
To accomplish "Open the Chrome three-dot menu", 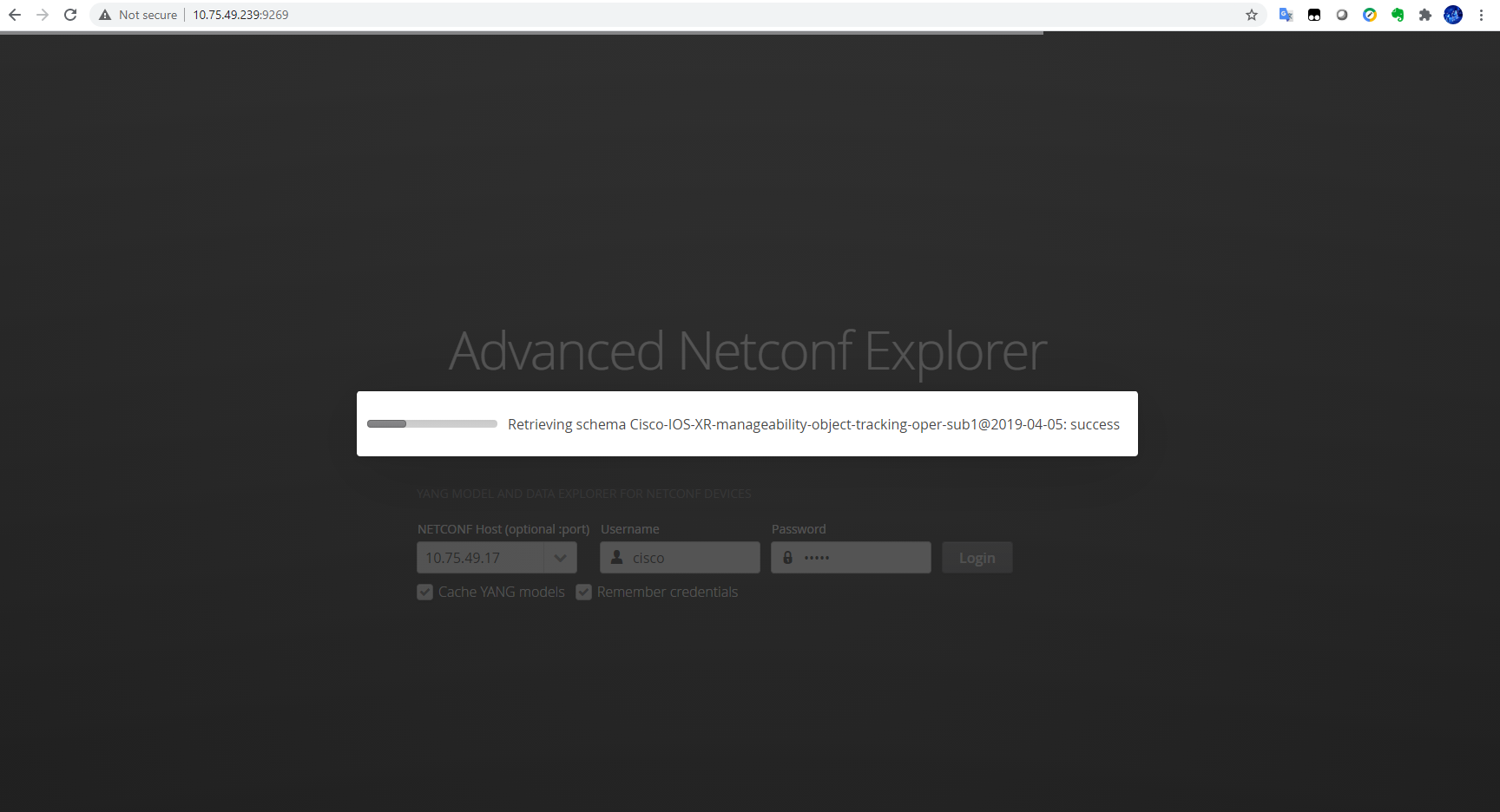I will (1481, 15).
